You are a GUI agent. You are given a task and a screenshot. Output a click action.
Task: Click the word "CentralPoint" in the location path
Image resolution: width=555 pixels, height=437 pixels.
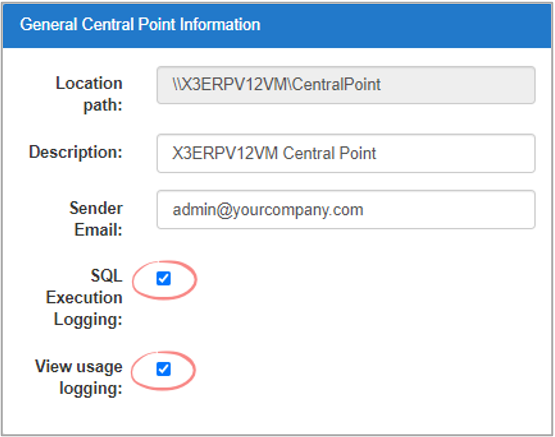point(337,85)
